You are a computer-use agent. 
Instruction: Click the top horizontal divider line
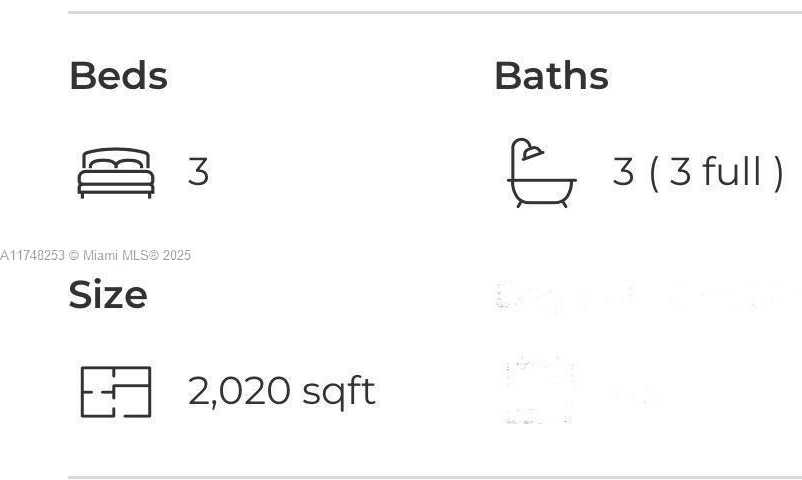435,12
